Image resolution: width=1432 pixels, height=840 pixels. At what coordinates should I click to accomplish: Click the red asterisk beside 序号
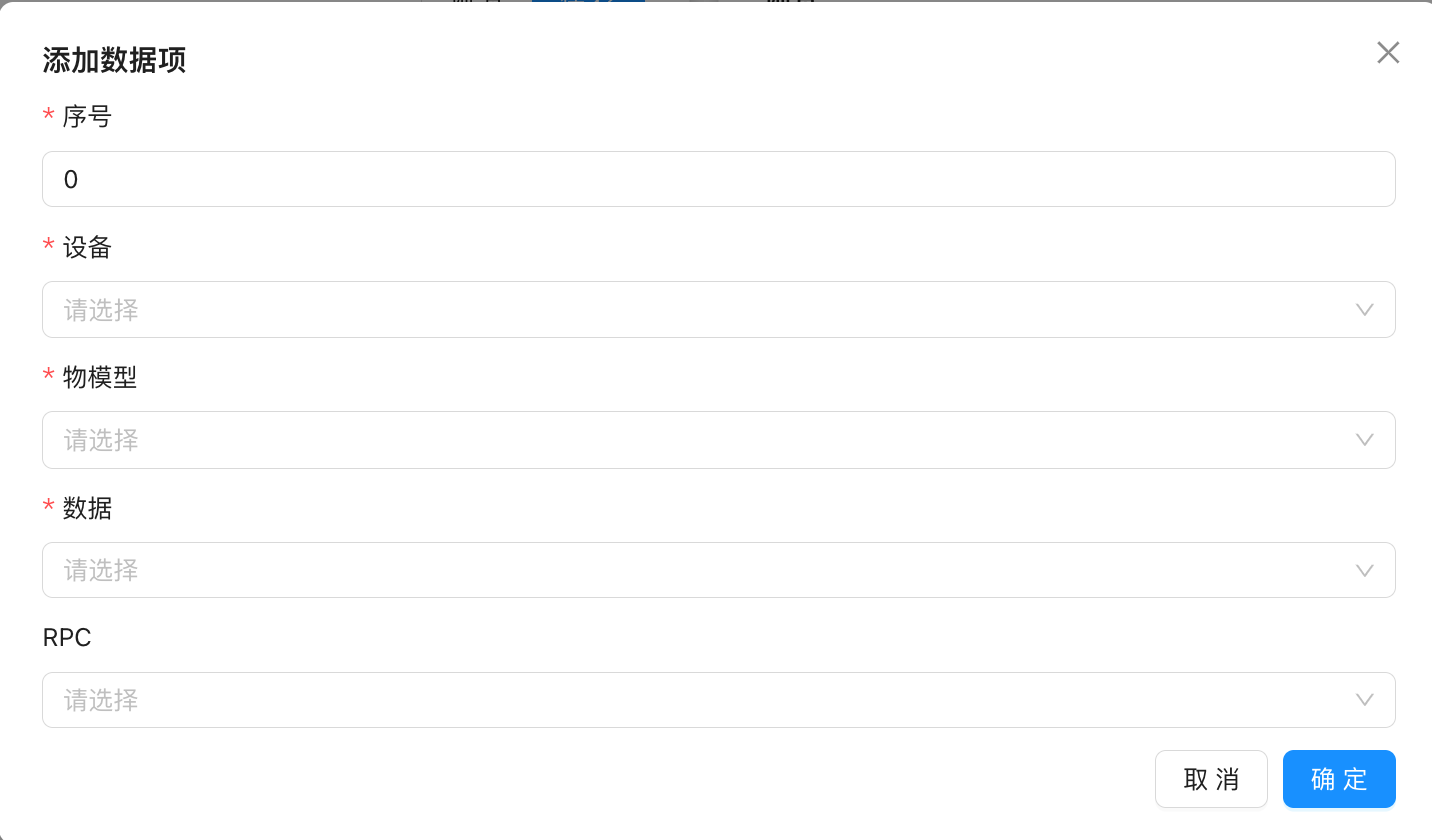49,117
